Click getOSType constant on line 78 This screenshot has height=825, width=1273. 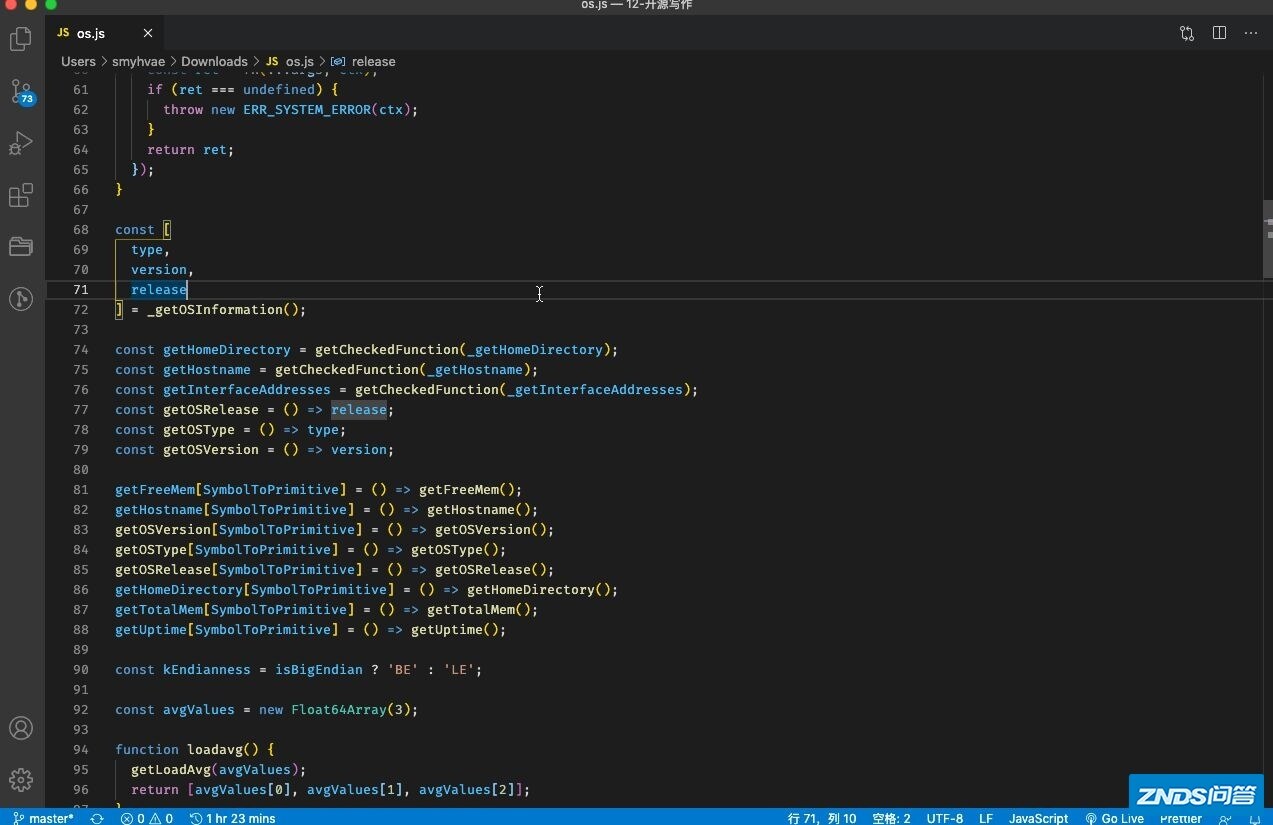coord(199,429)
